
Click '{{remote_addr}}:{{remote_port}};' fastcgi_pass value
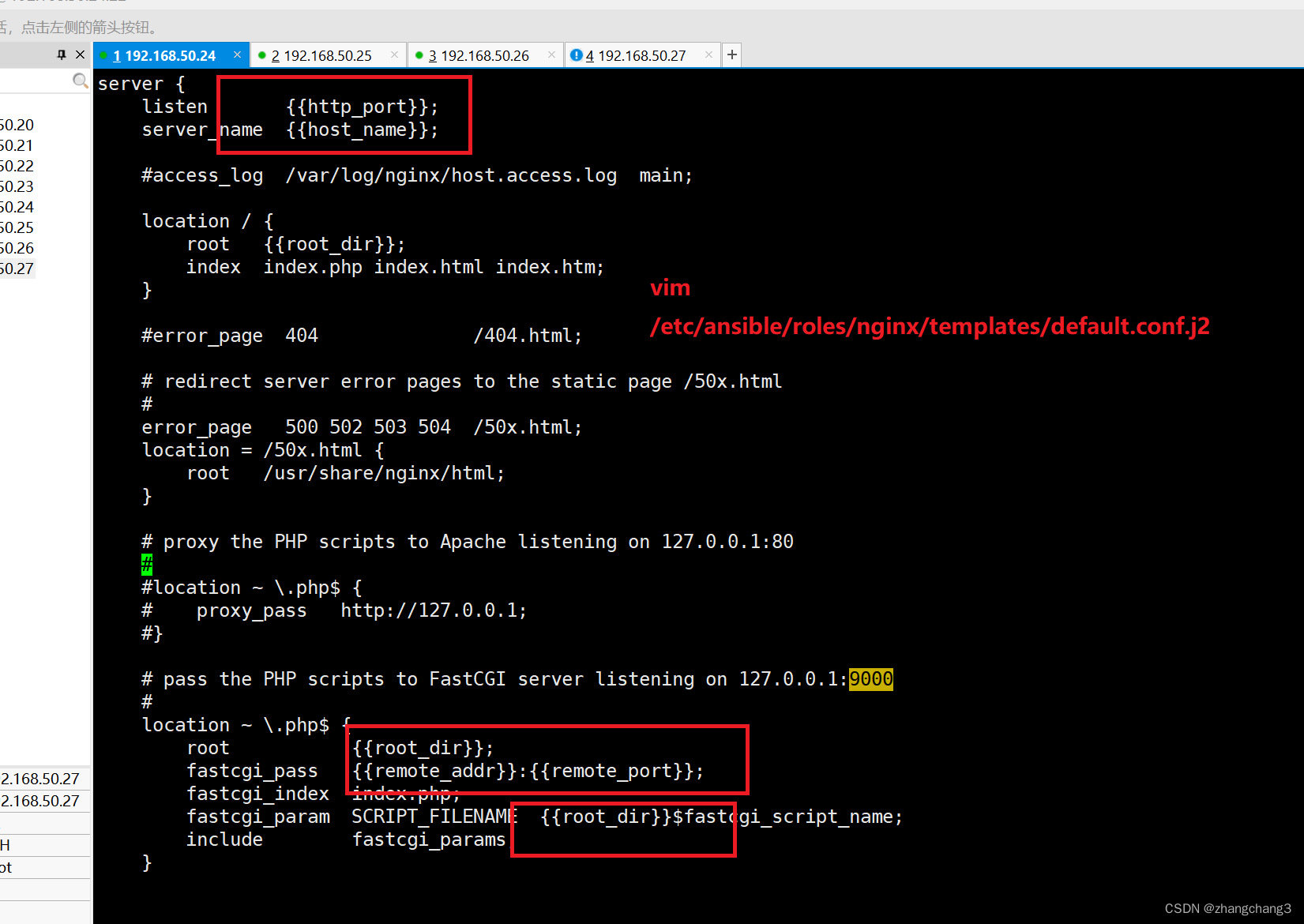coord(528,771)
